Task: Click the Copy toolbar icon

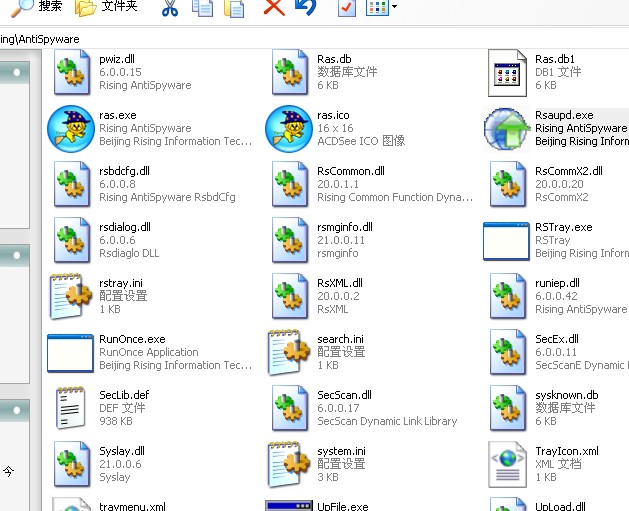Action: (x=203, y=8)
